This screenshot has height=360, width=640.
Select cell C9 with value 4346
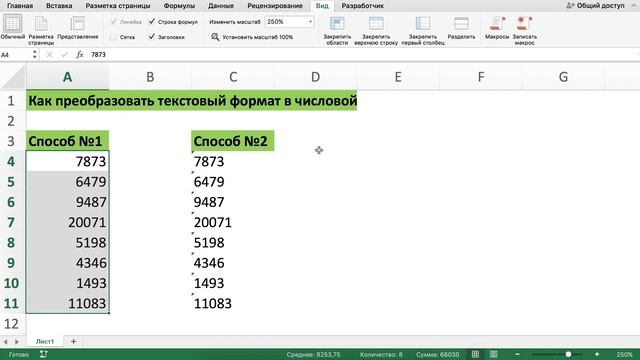click(233, 263)
